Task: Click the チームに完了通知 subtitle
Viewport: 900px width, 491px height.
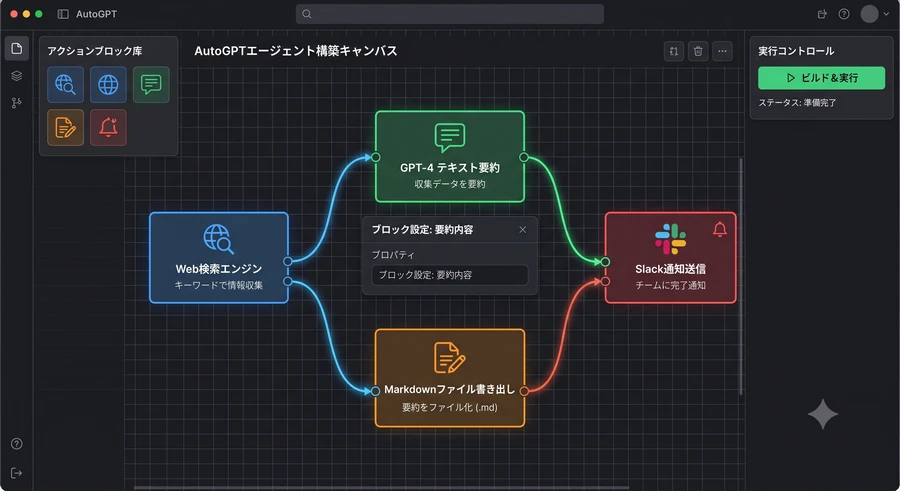Action: coord(670,285)
